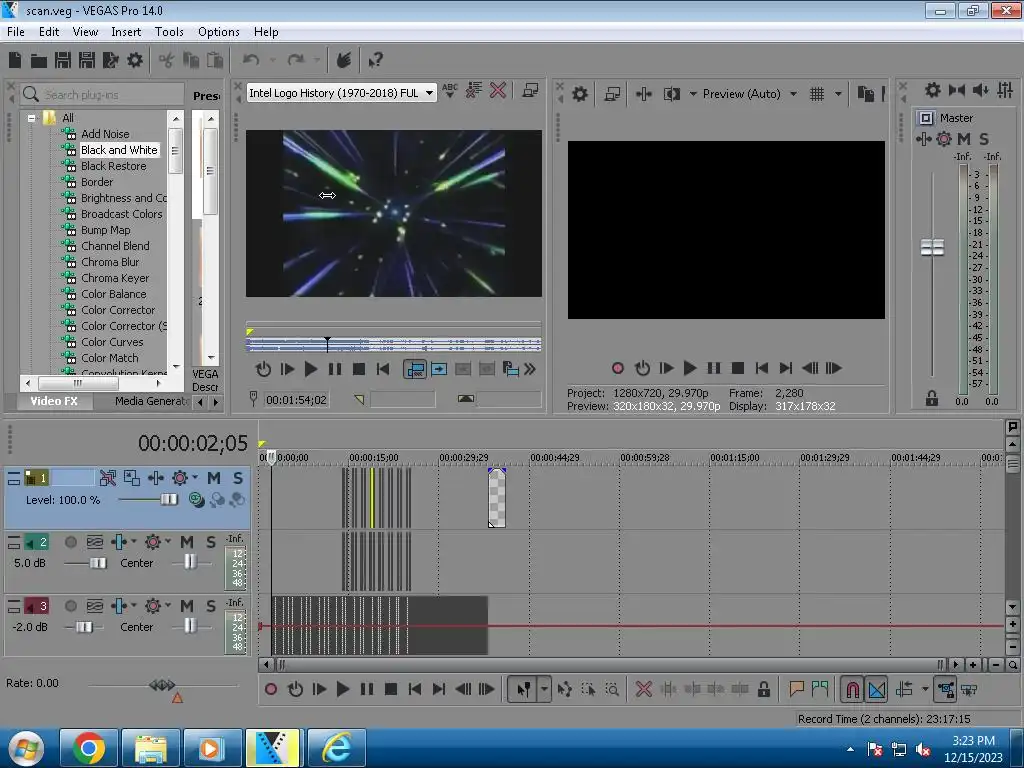Image resolution: width=1024 pixels, height=768 pixels.
Task: Open the Insert menu
Action: coord(126,31)
